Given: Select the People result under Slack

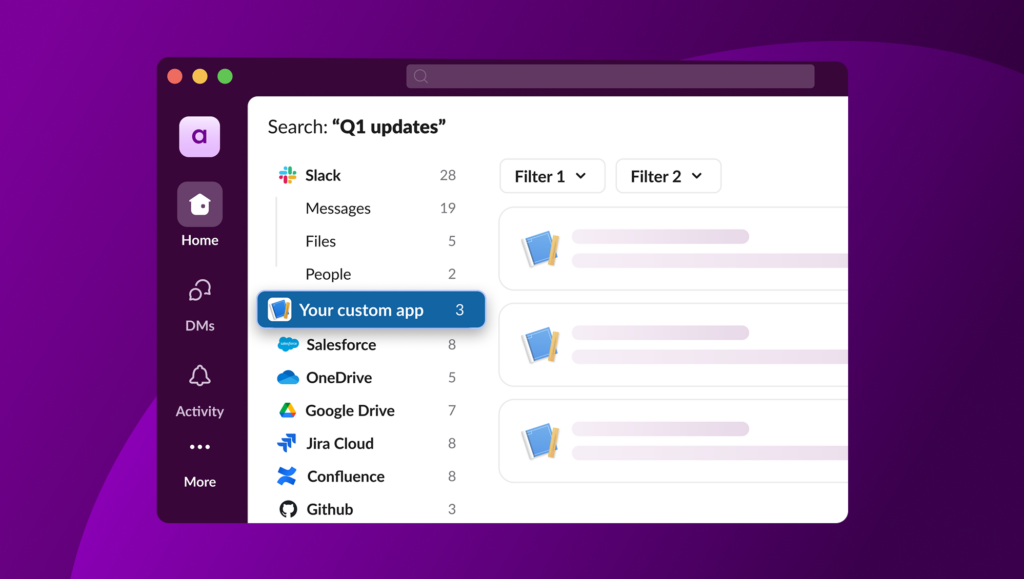Looking at the screenshot, I should [329, 274].
